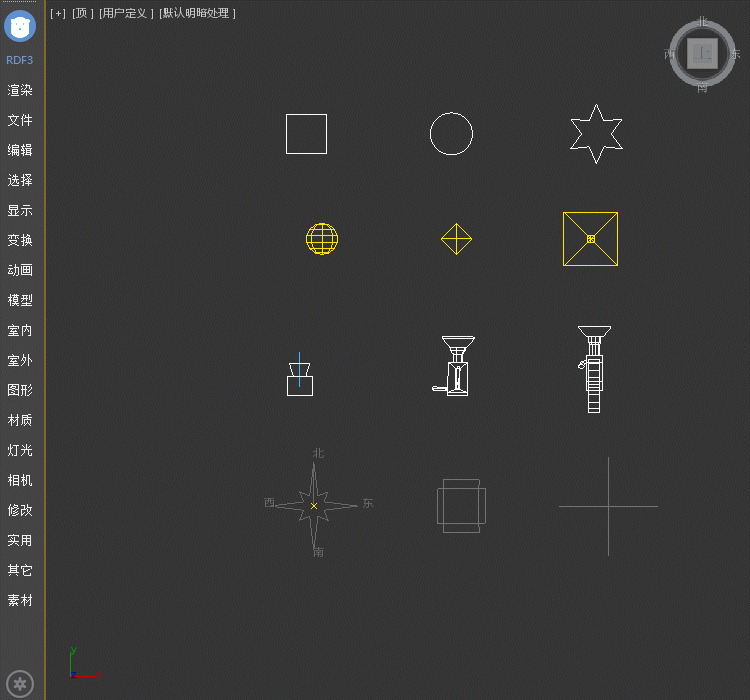Click the RDF3 label
The height and width of the screenshot is (700, 750).
(x=20, y=60)
